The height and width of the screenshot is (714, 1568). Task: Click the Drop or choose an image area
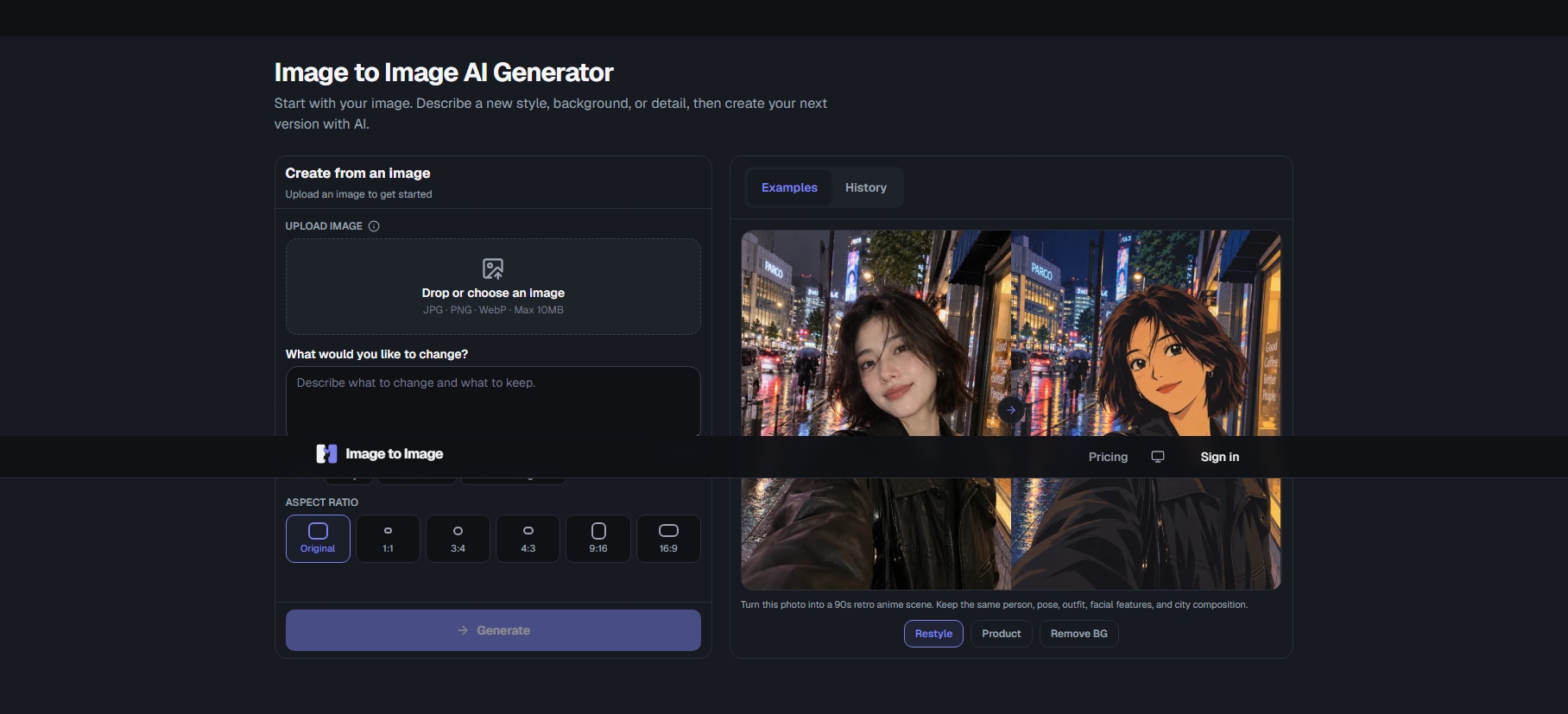point(493,287)
